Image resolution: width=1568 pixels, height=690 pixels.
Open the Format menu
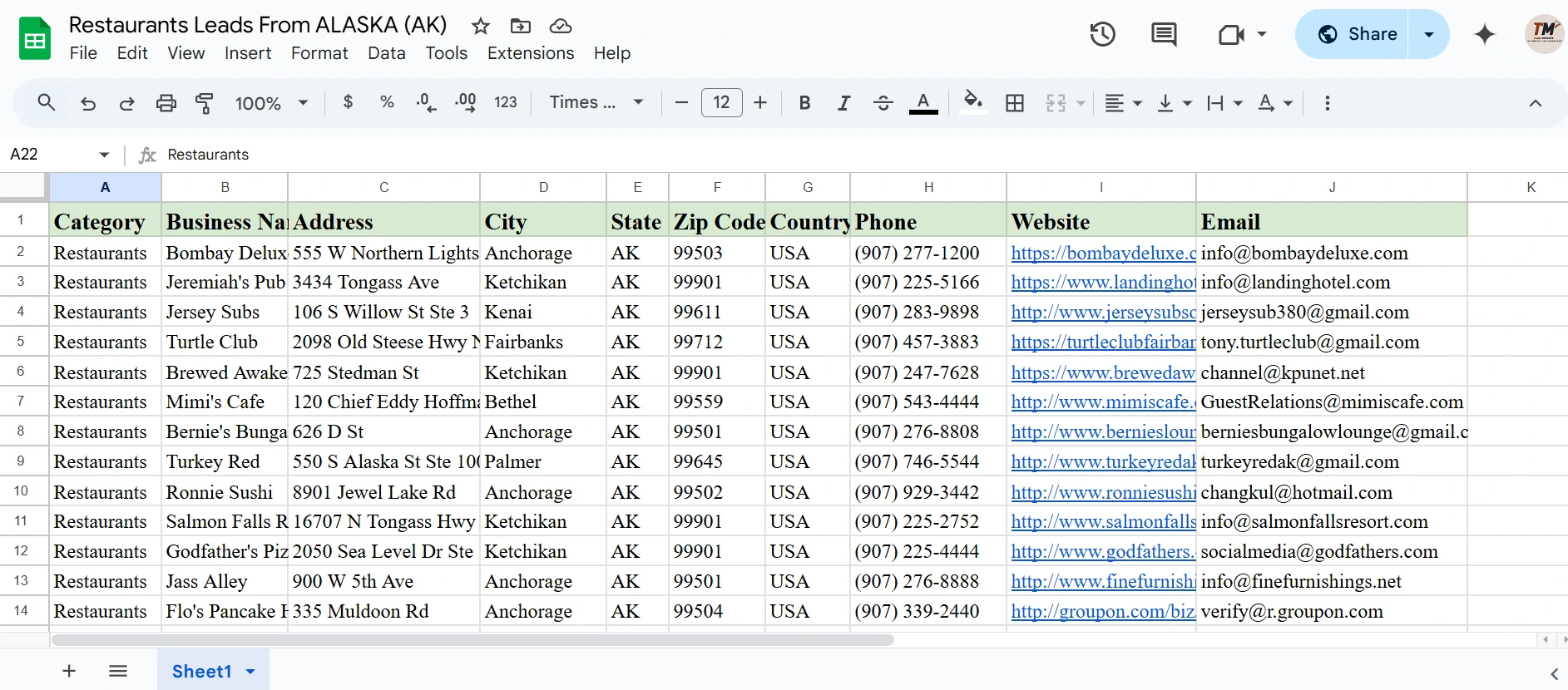[x=319, y=53]
